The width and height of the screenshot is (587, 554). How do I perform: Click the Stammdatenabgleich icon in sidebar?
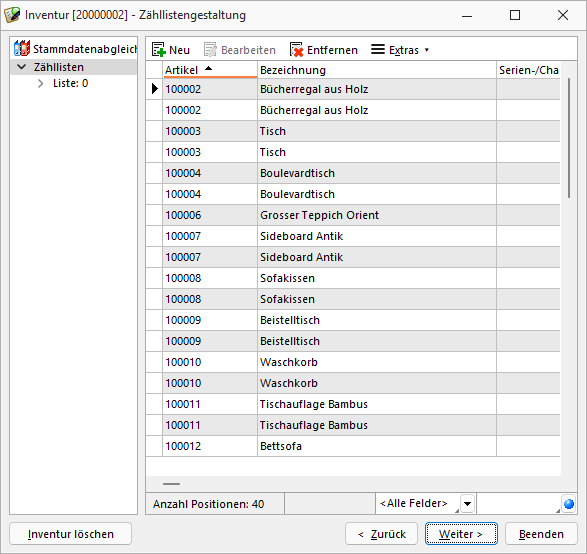(x=22, y=48)
